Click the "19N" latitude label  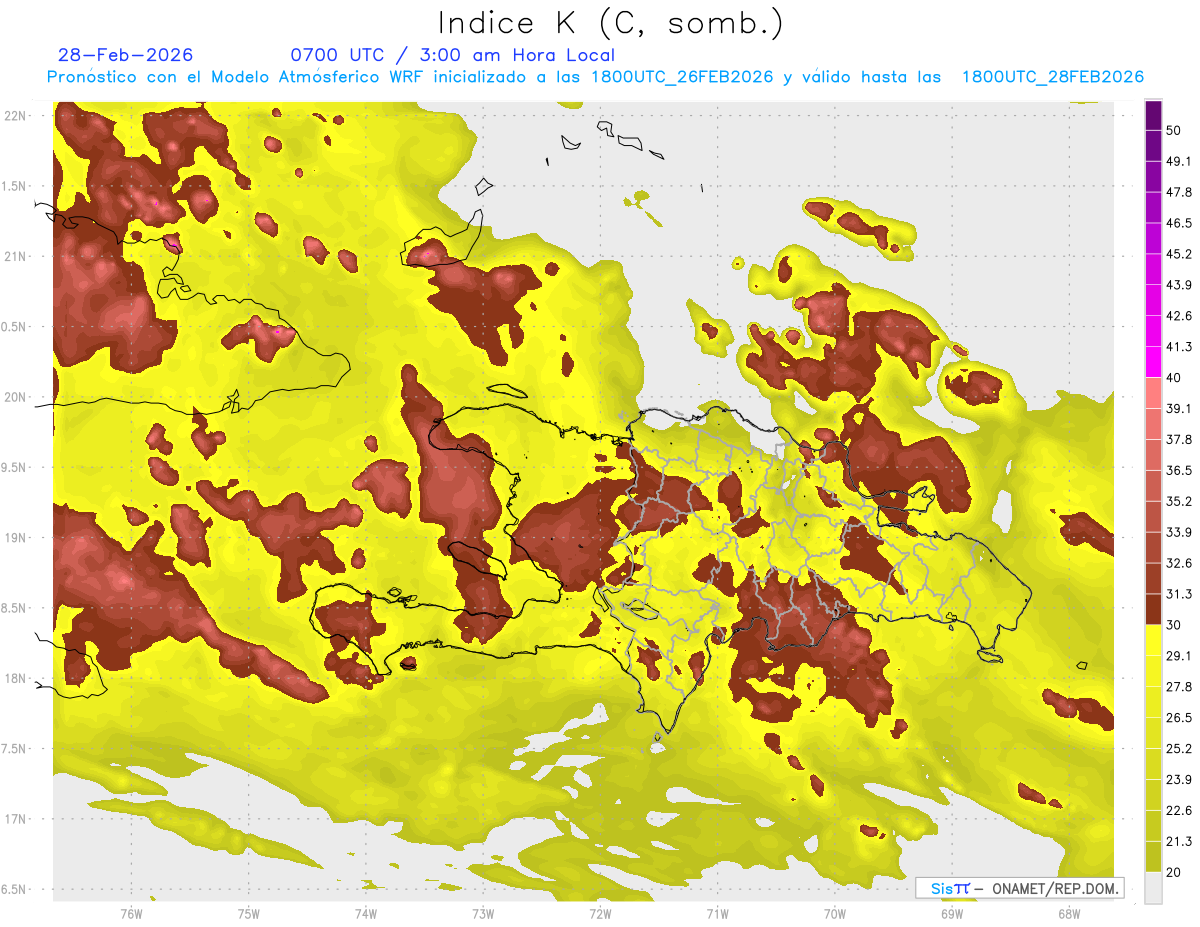(16, 537)
